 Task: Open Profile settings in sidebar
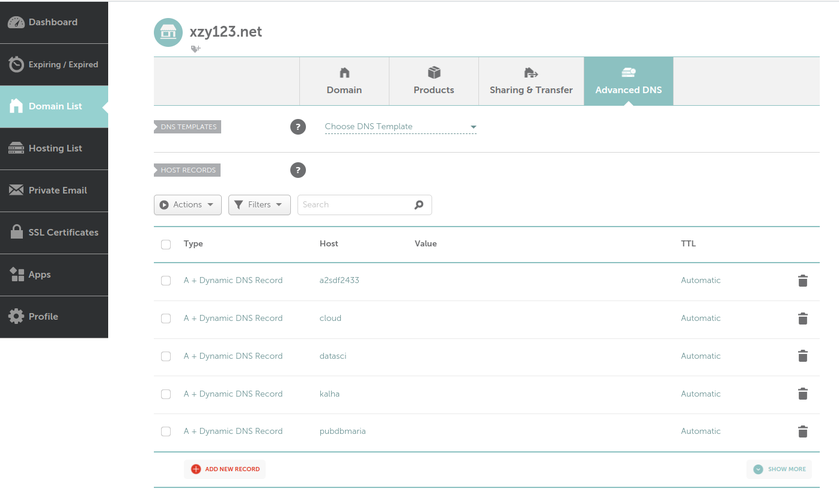tap(54, 317)
